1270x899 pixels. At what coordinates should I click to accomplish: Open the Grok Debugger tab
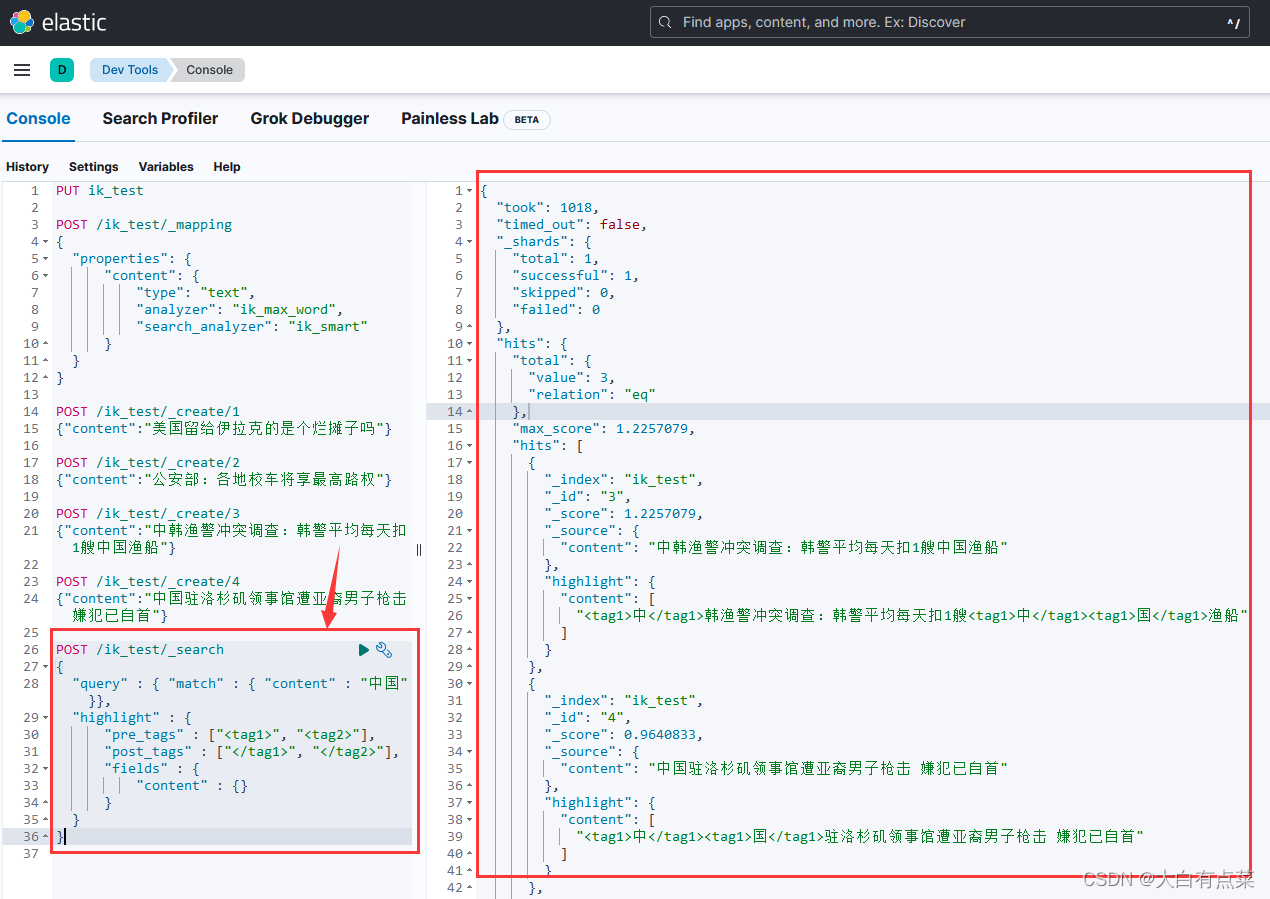[x=310, y=118]
